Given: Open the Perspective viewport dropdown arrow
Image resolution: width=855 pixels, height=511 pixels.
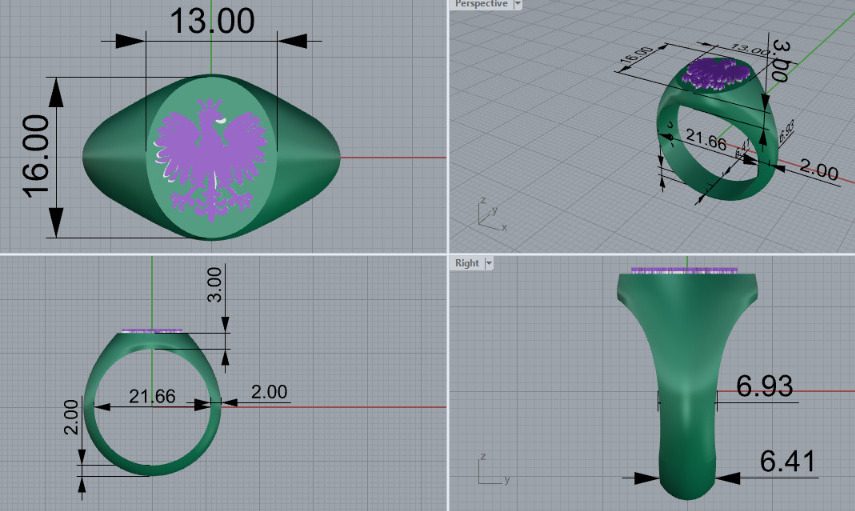Looking at the screenshot, I should pyautogui.click(x=517, y=4).
